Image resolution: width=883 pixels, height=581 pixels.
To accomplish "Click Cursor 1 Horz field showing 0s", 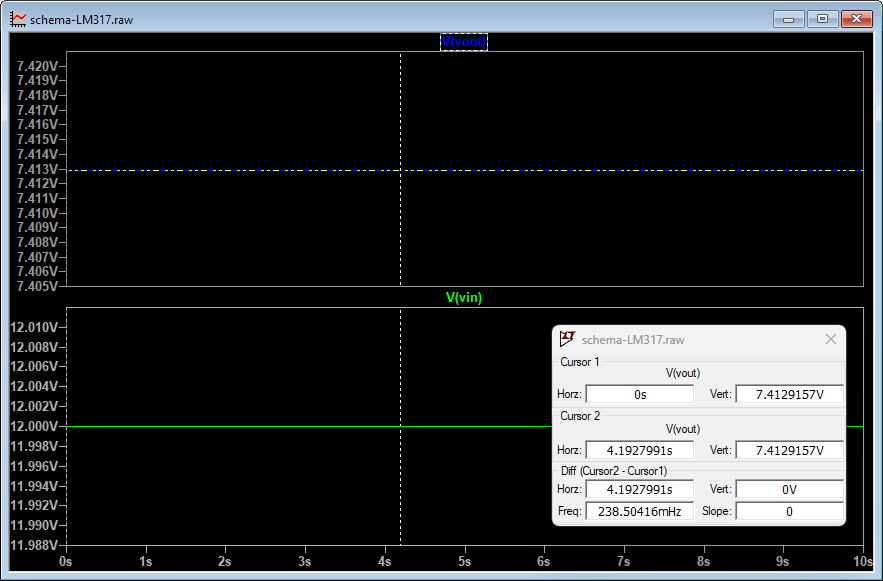I will click(640, 394).
